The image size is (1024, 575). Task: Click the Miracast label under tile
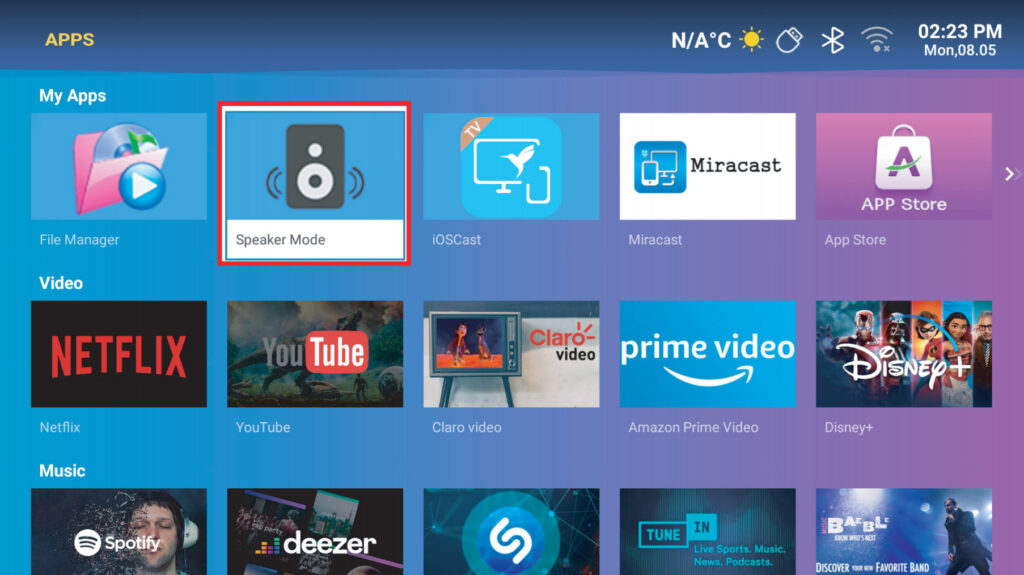(x=655, y=240)
